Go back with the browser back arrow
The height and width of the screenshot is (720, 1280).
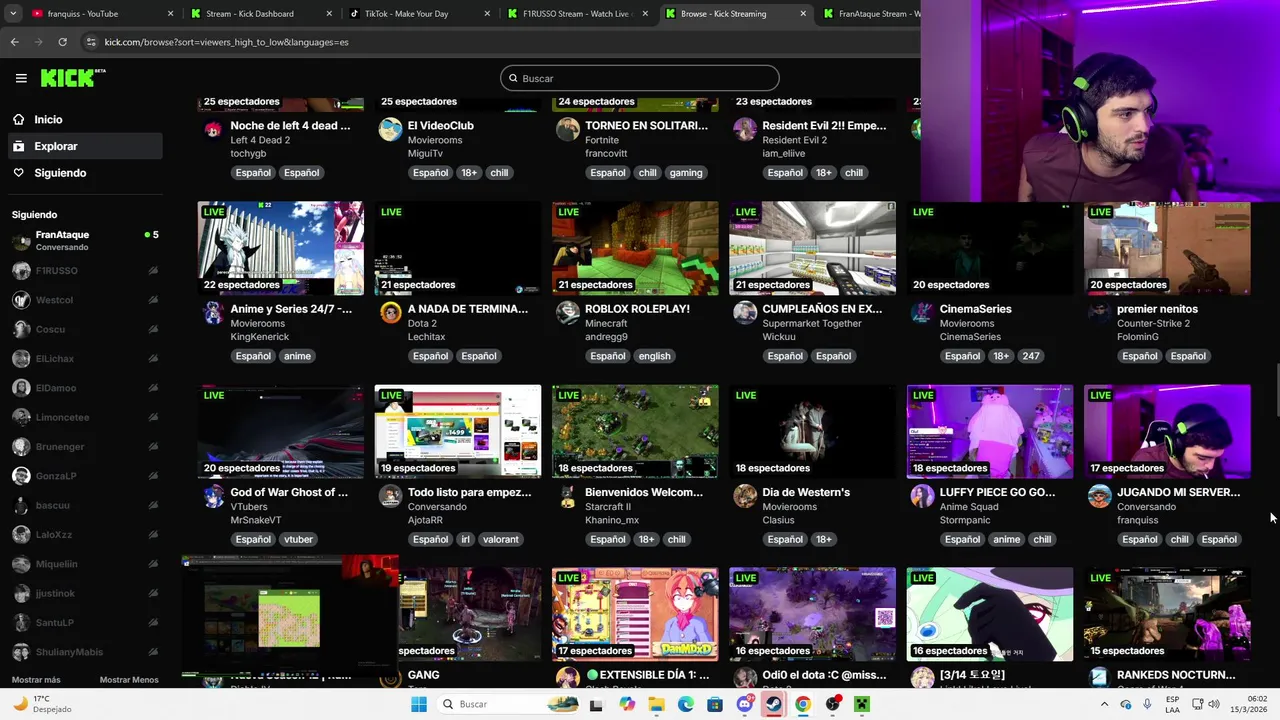(14, 42)
